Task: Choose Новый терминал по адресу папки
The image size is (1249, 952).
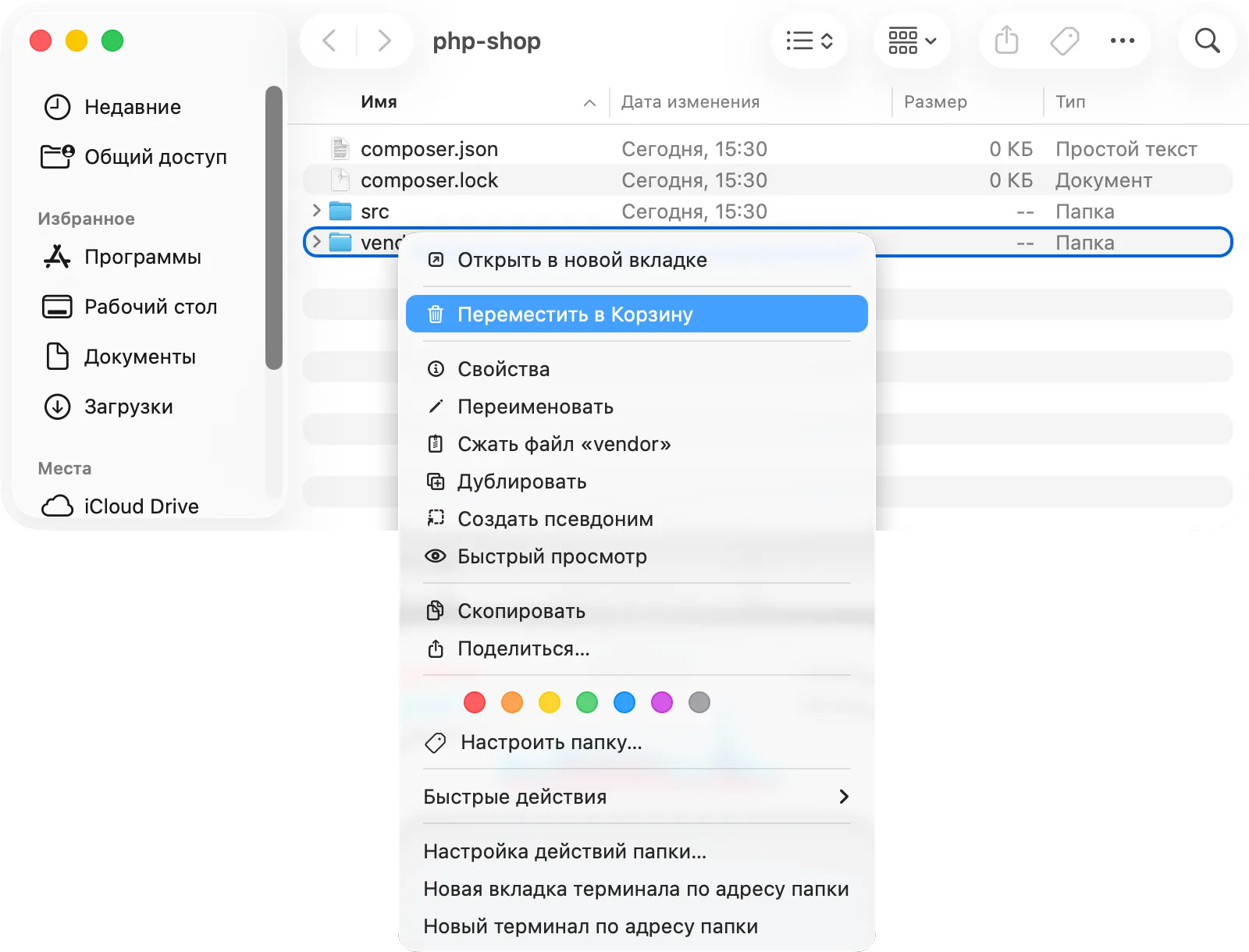Action: [637, 926]
